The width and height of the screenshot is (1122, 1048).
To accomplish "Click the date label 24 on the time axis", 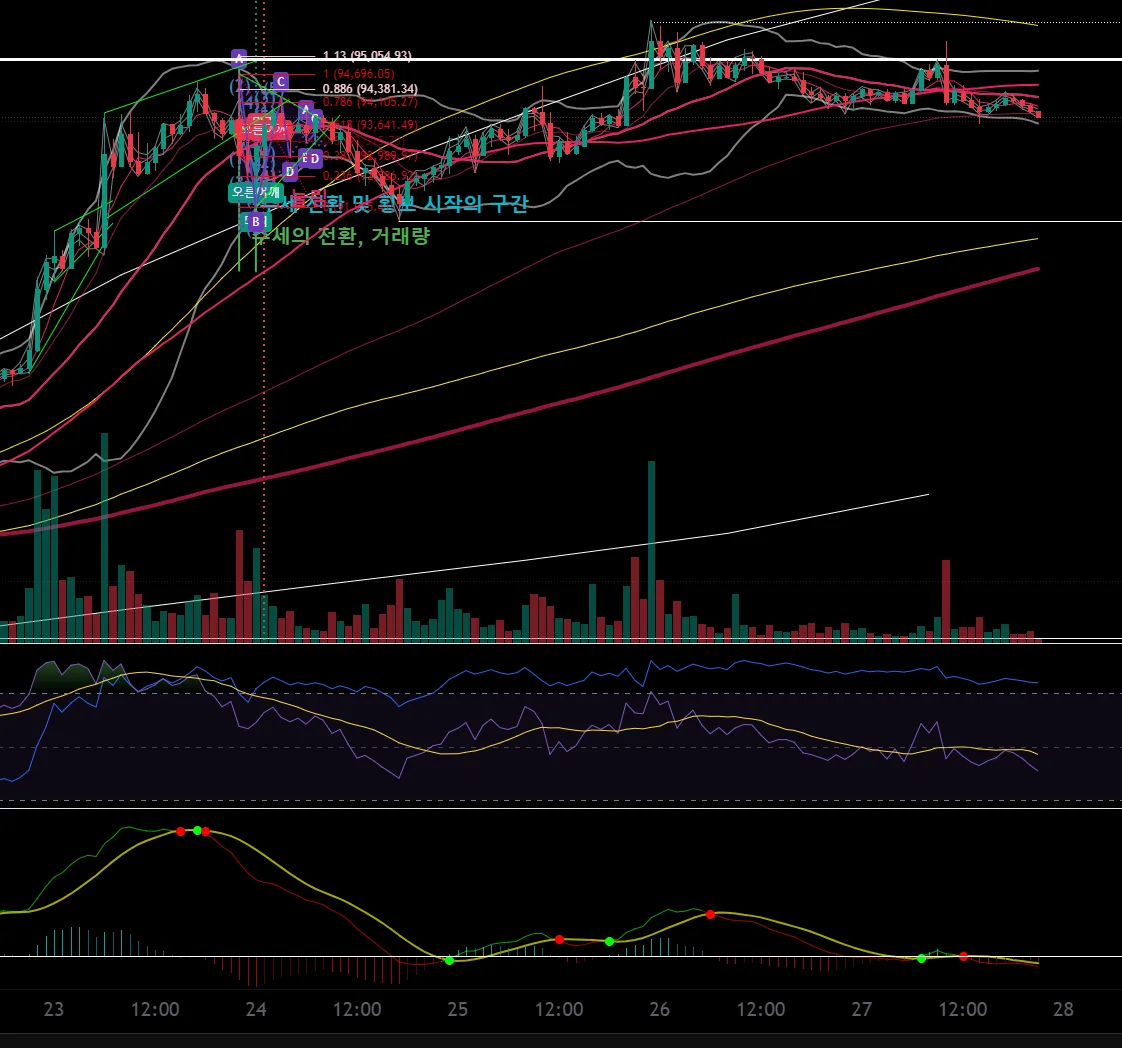I will coord(255,1009).
